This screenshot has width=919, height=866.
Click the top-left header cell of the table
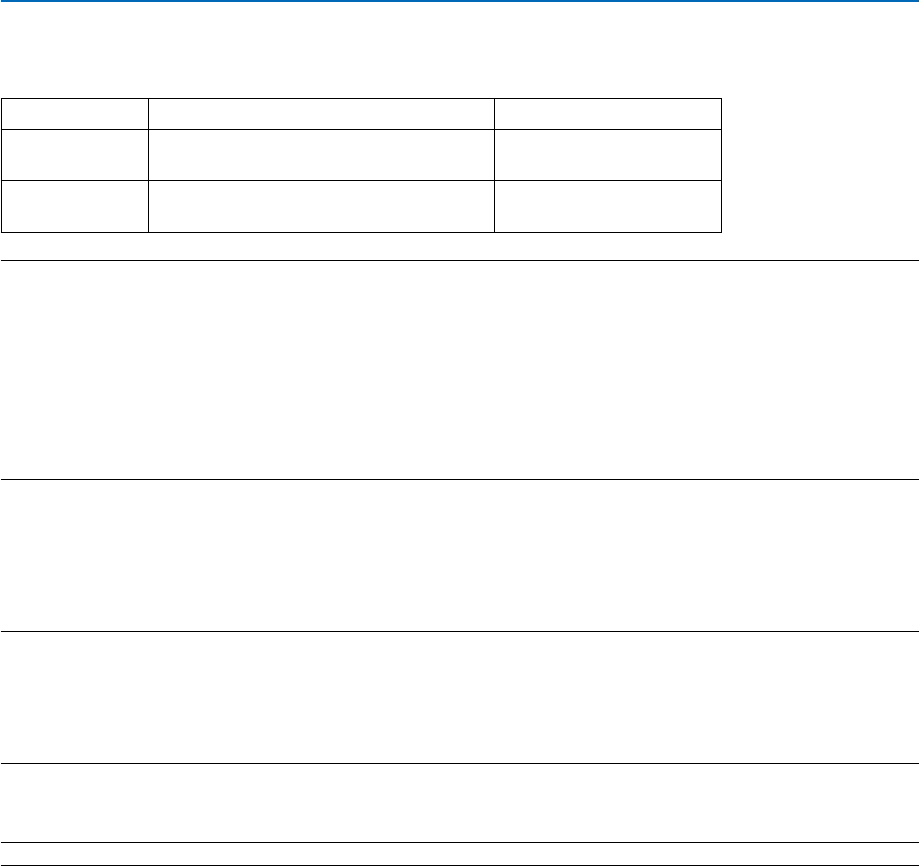click(75, 113)
